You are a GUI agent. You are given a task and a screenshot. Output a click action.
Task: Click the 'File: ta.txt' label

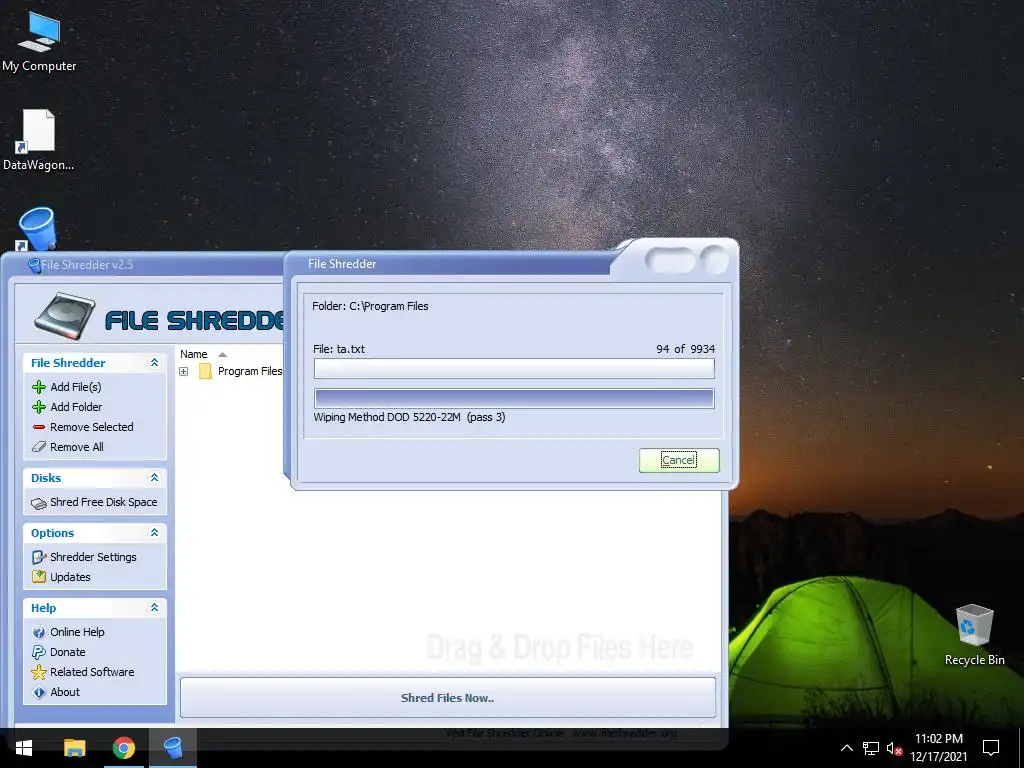tap(339, 349)
